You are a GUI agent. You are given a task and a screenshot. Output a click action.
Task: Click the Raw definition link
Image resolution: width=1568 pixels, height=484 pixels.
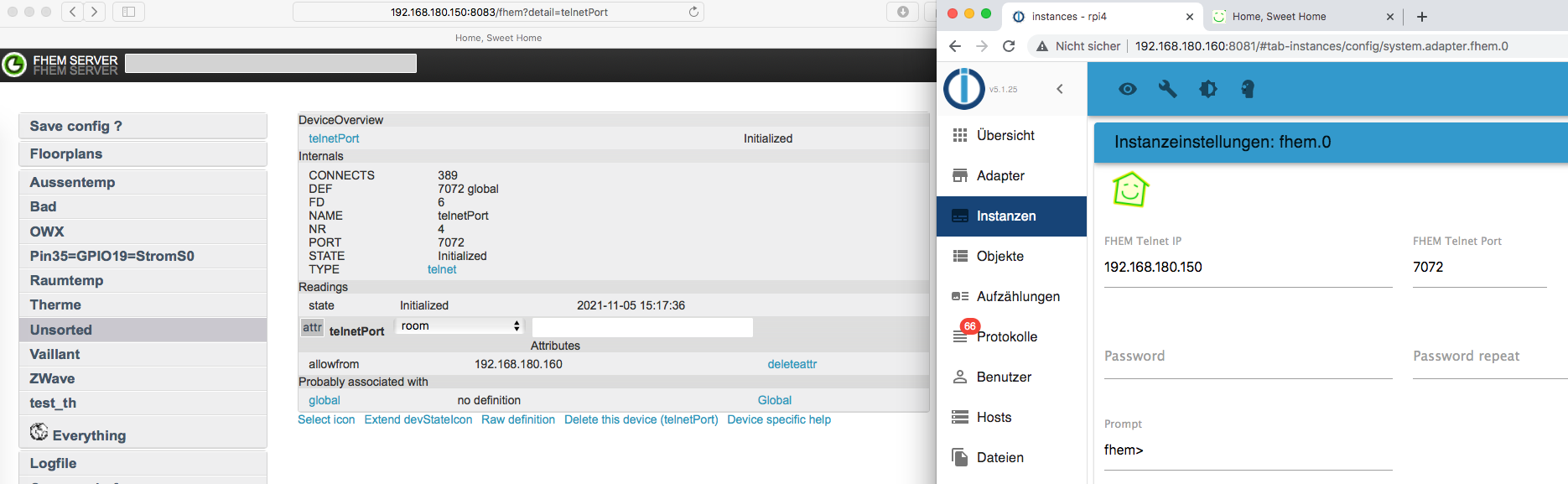pos(518,419)
